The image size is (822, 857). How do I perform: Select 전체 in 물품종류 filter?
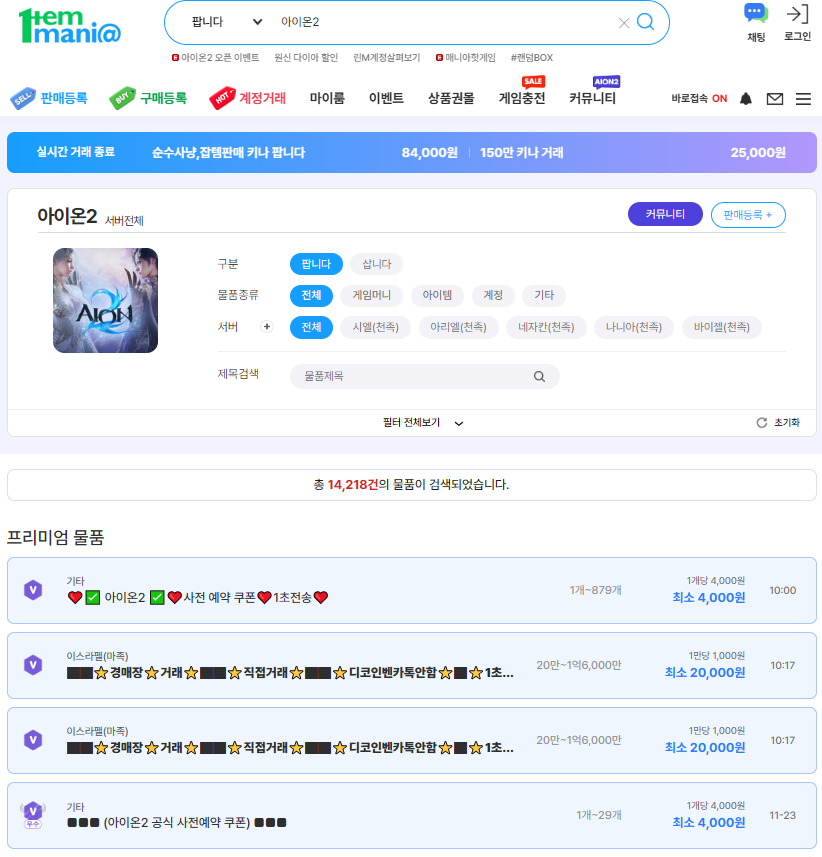(311, 295)
